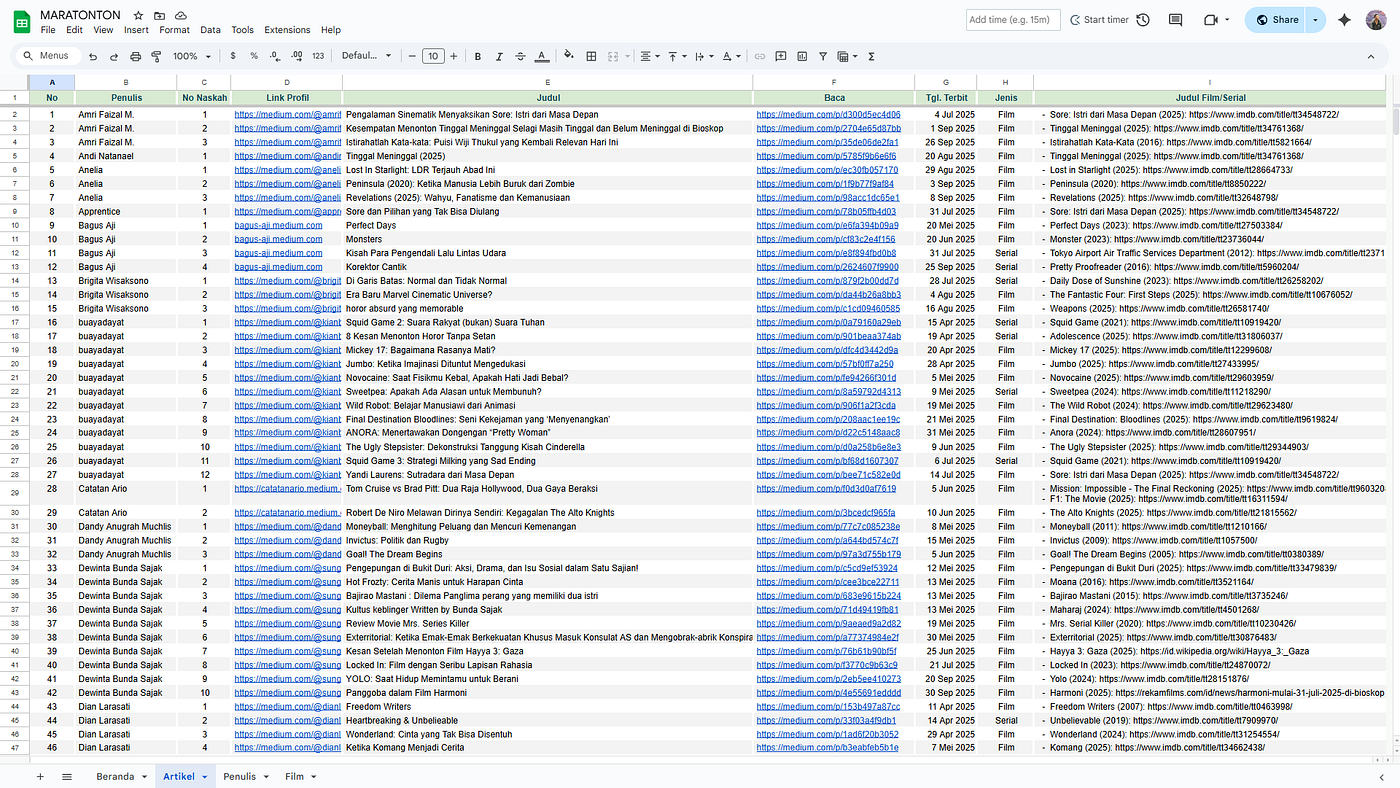Image resolution: width=1400 pixels, height=788 pixels.
Task: Select the Judul column header cell
Action: click(547, 98)
